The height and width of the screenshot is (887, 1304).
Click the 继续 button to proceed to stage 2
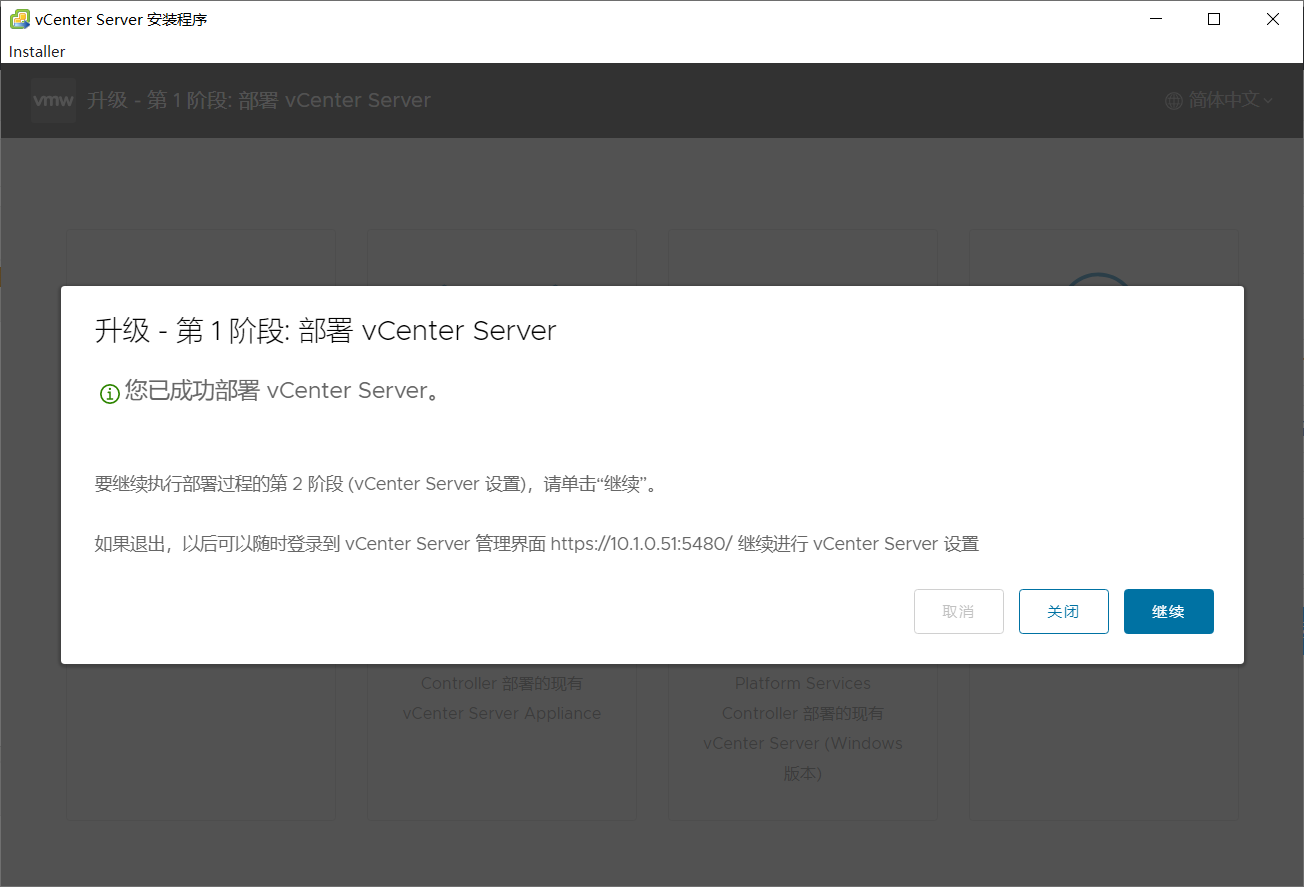pos(1168,611)
